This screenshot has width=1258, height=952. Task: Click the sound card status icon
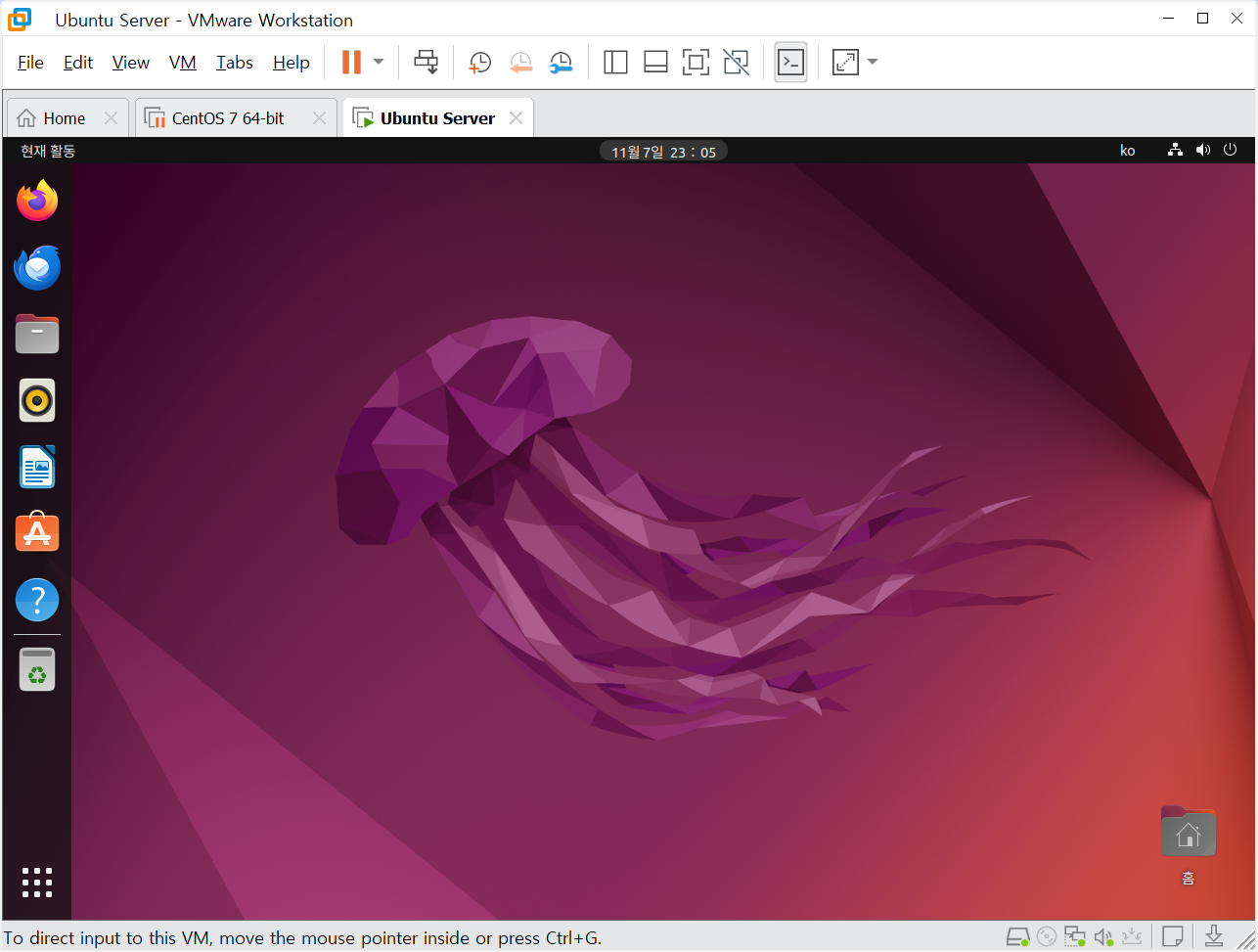click(x=1104, y=936)
